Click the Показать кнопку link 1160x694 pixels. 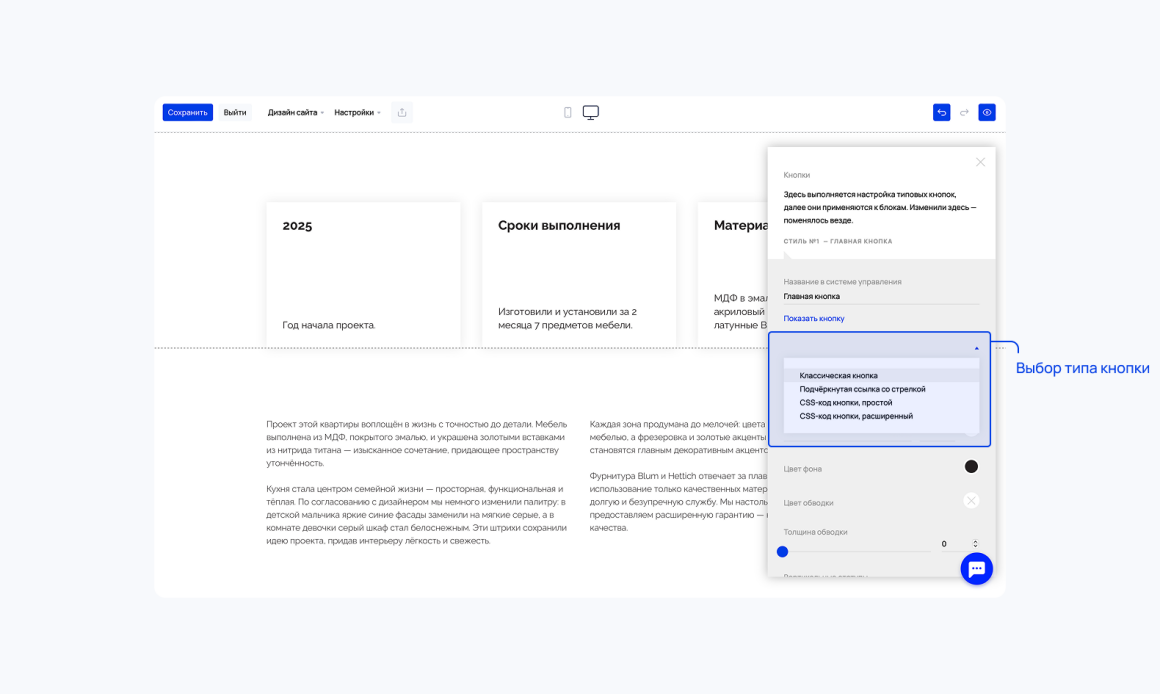[814, 318]
